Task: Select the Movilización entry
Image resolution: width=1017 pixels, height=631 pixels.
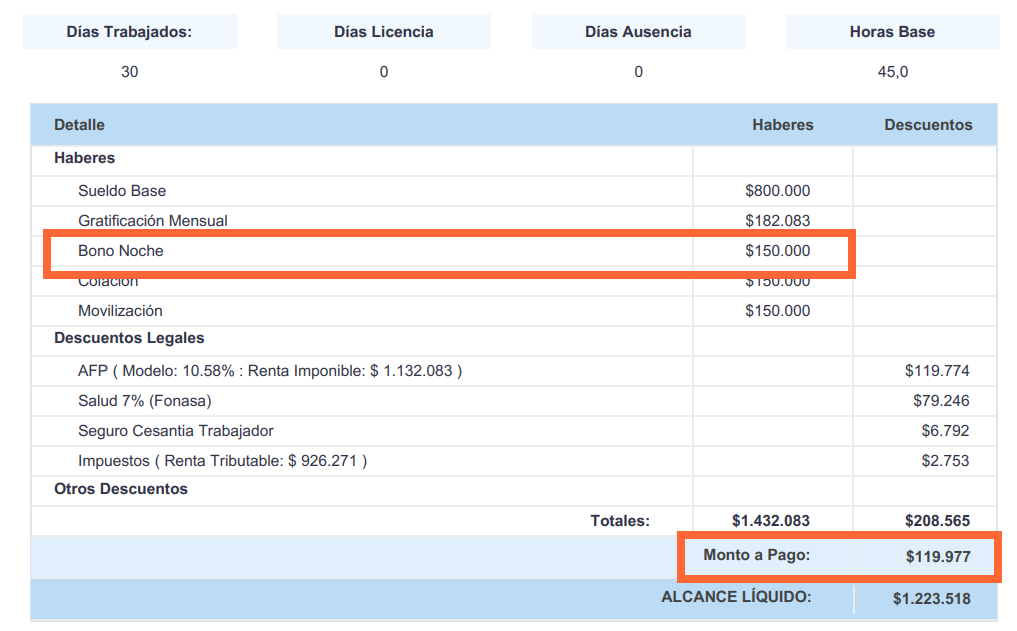Action: click(x=120, y=311)
